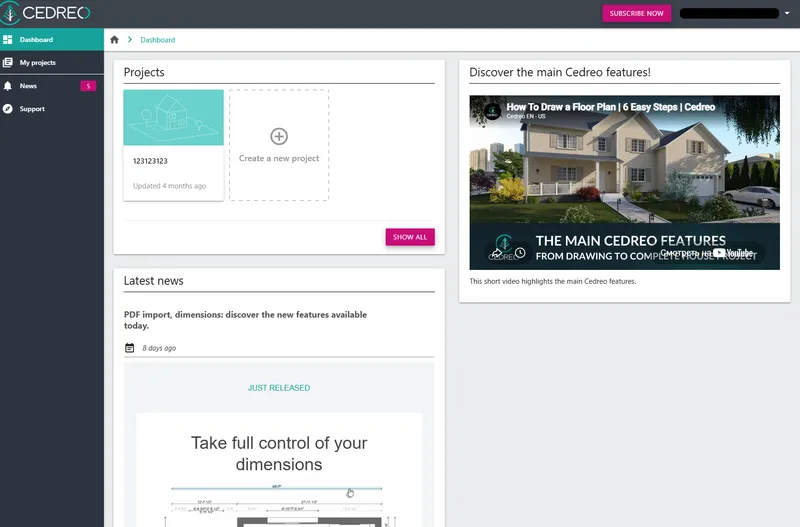Click the Cedreo channel avatar on video
Image resolution: width=800 pixels, height=527 pixels.
pyautogui.click(x=492, y=111)
